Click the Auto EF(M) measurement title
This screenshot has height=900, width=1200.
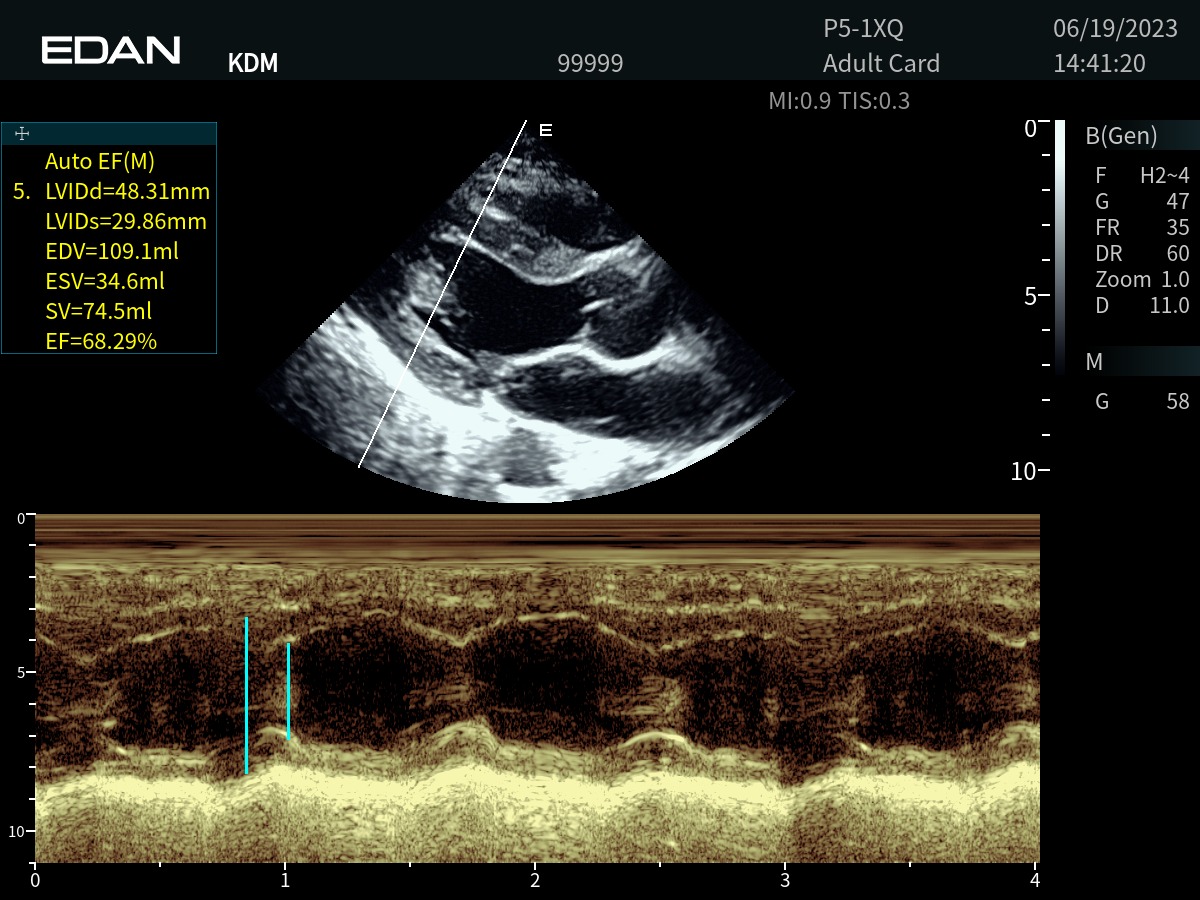tap(100, 161)
